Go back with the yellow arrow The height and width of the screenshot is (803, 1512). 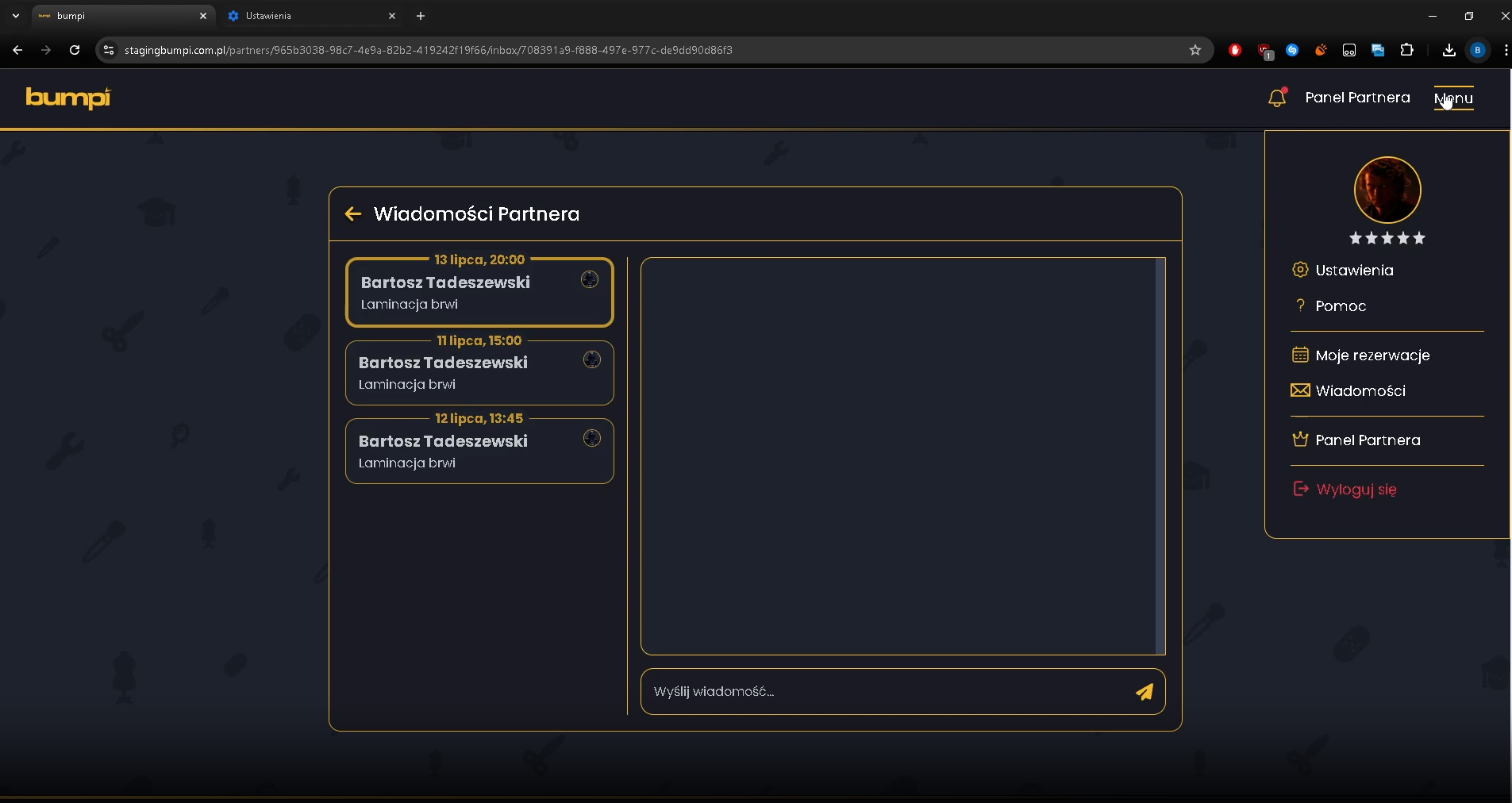pos(353,213)
